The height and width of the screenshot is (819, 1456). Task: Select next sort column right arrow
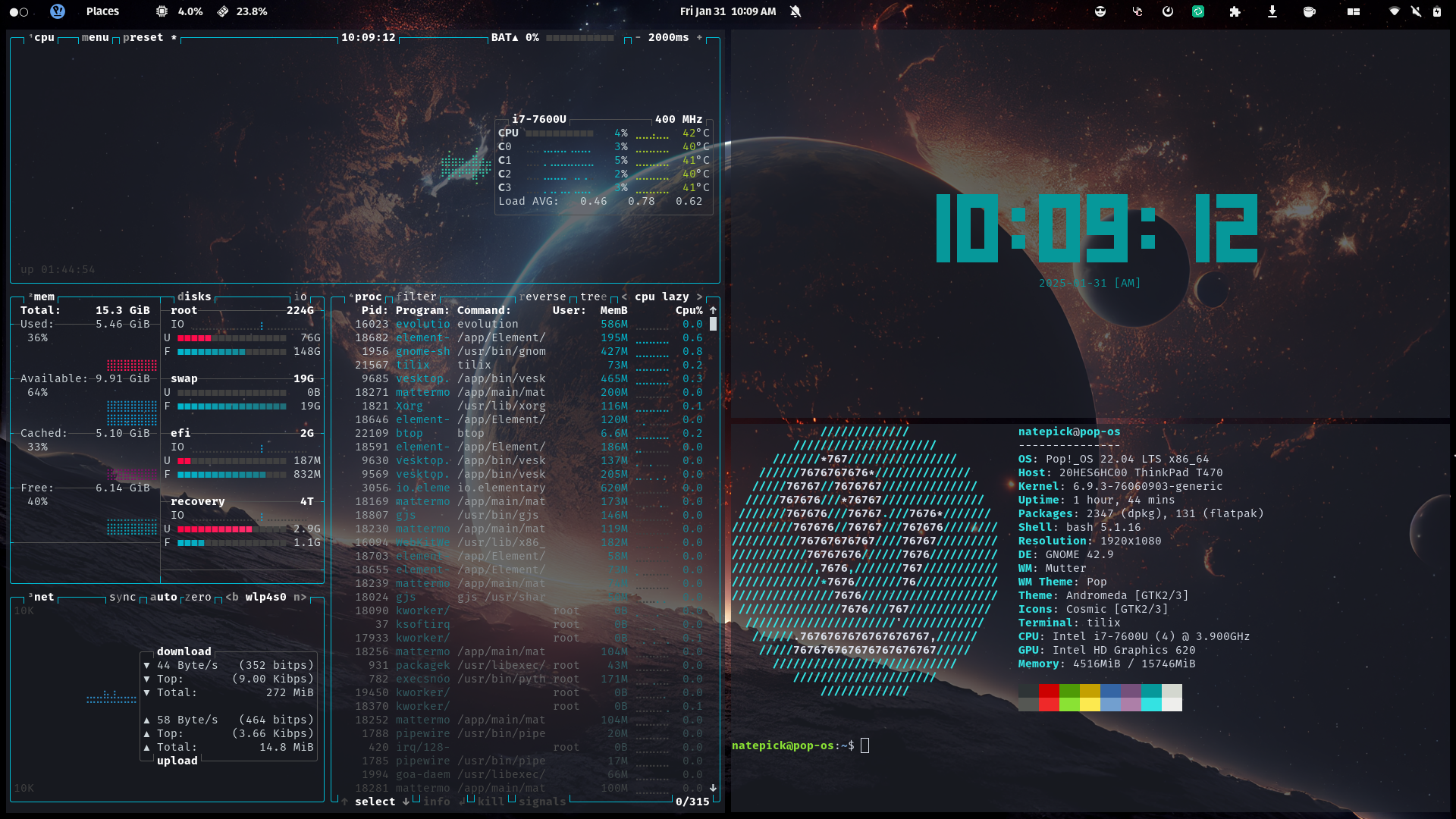(699, 297)
